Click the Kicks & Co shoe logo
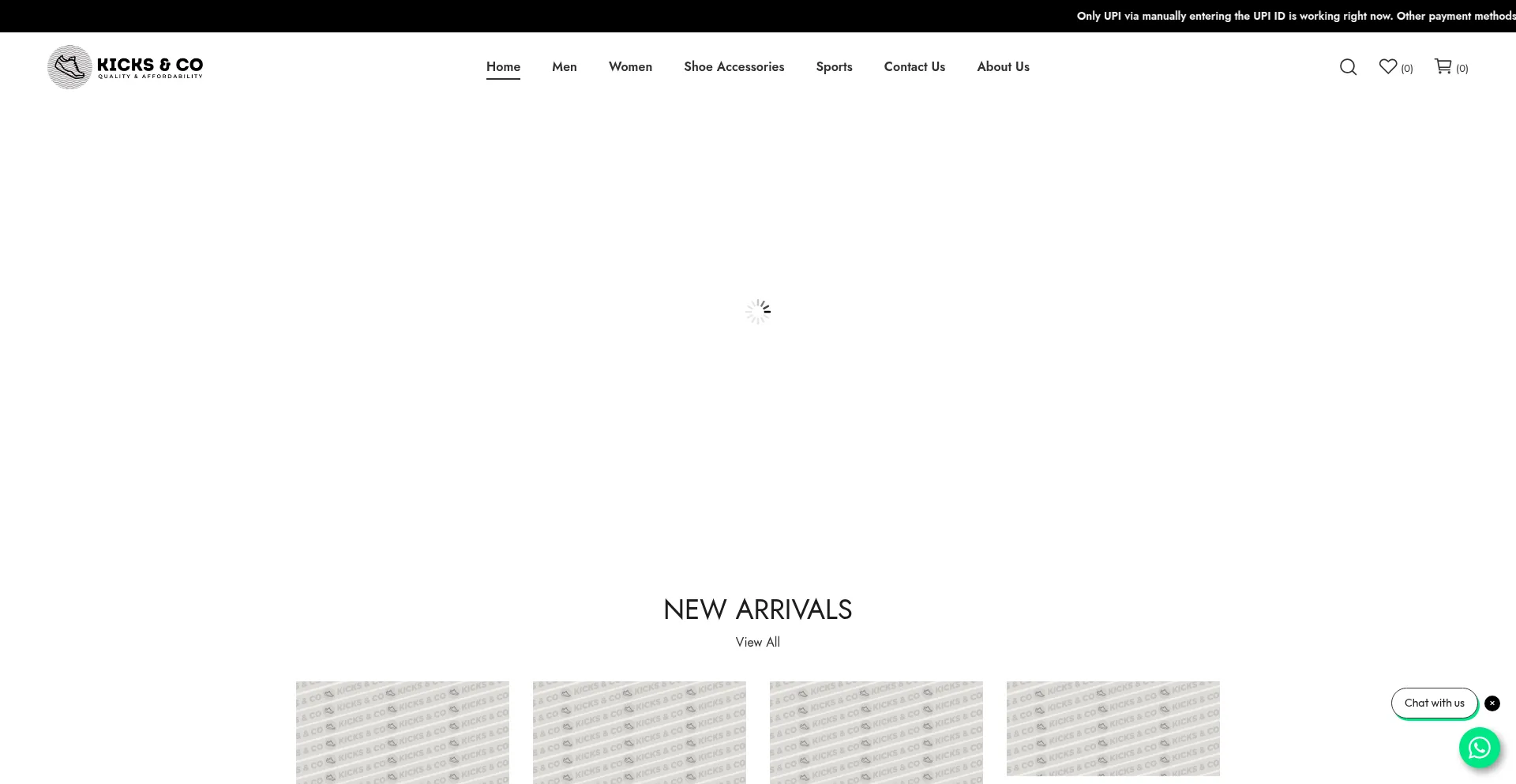 (x=126, y=67)
